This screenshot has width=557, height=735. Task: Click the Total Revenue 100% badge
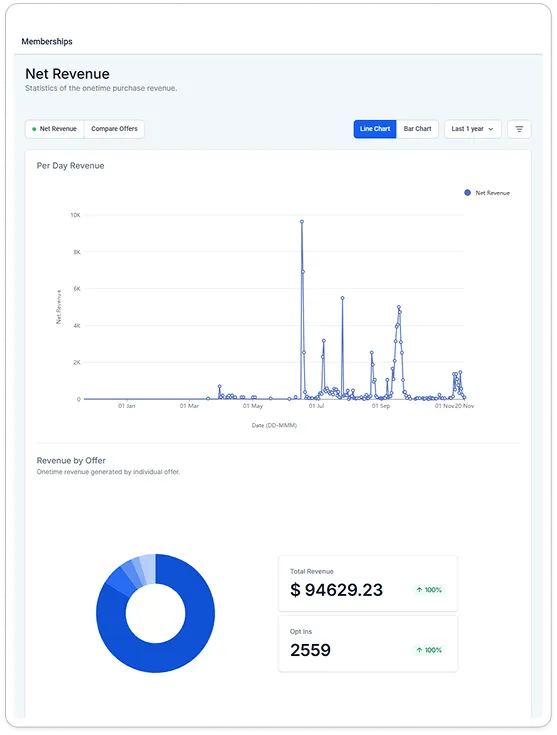coord(429,590)
